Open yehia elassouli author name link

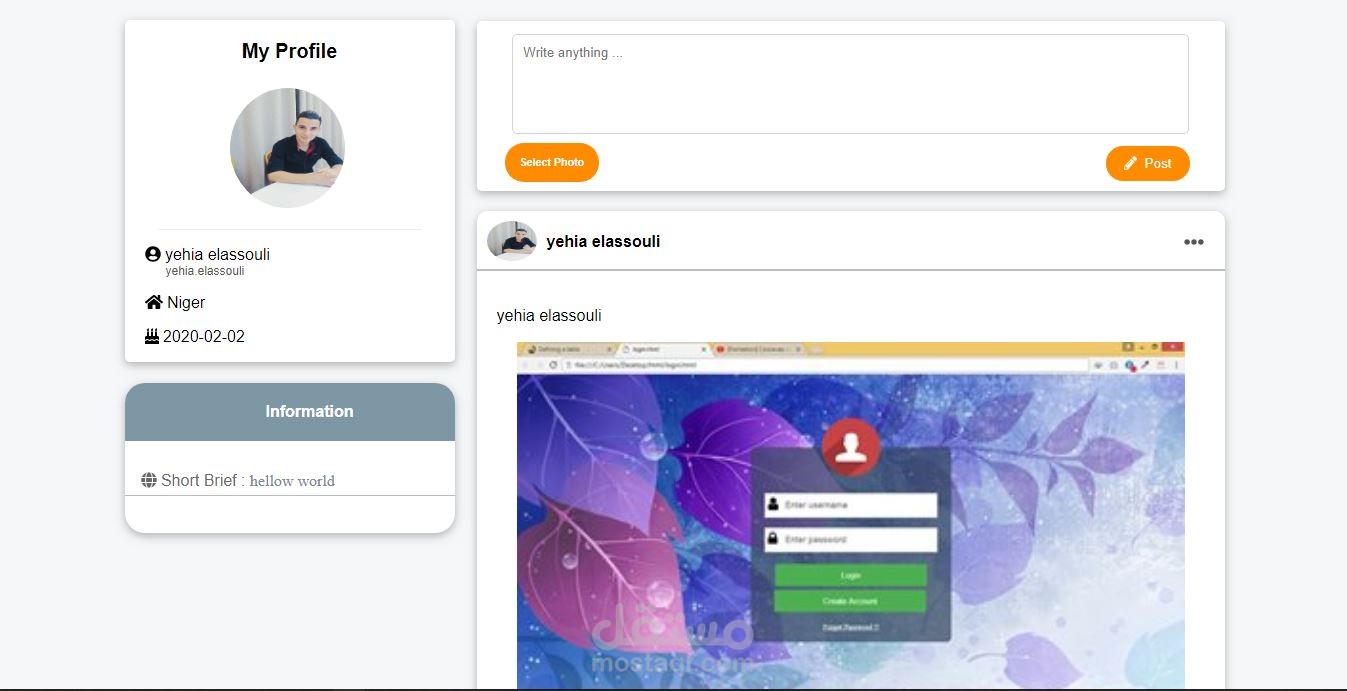[x=603, y=241]
